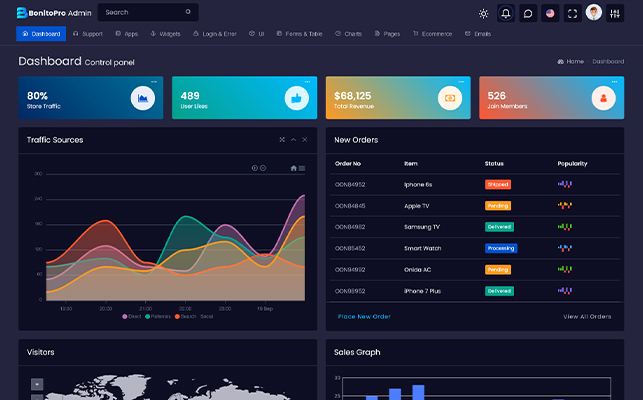Collapse the Traffic Sources panel
This screenshot has height=400, width=643.
293,139
